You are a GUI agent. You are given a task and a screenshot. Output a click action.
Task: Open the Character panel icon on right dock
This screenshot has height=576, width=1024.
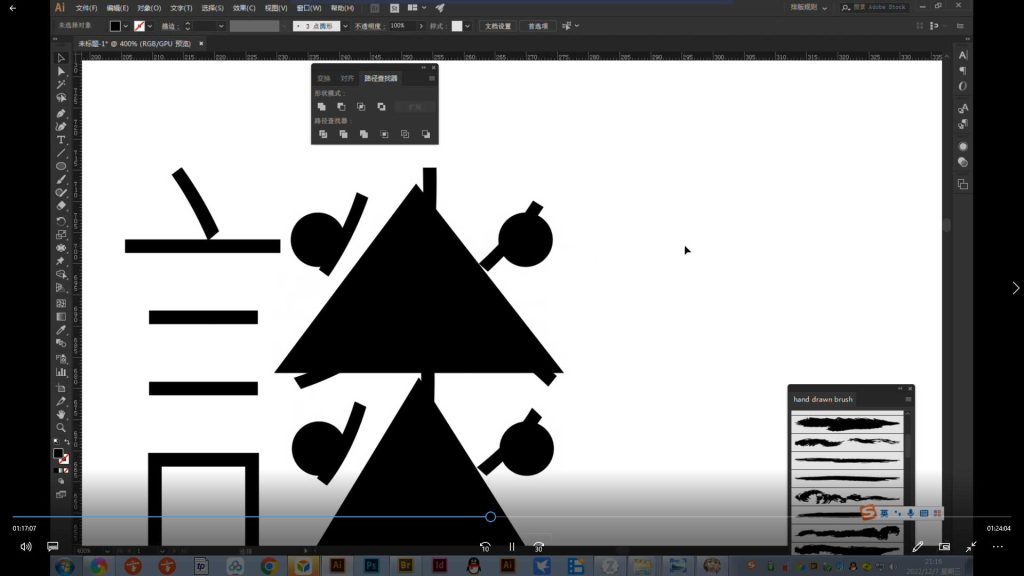click(963, 56)
